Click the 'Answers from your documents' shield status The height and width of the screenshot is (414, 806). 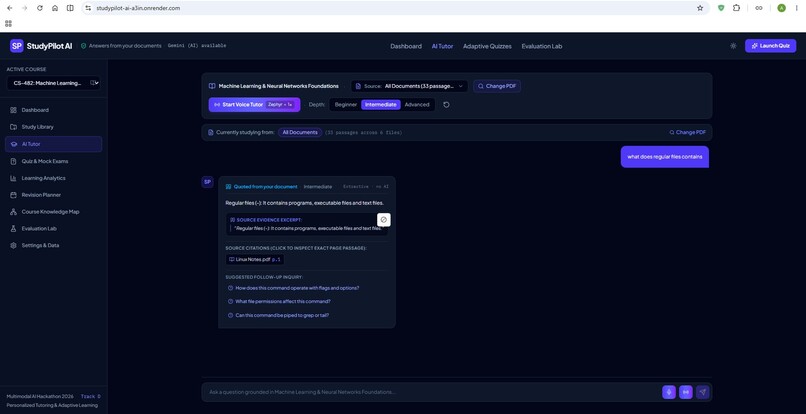tap(121, 46)
